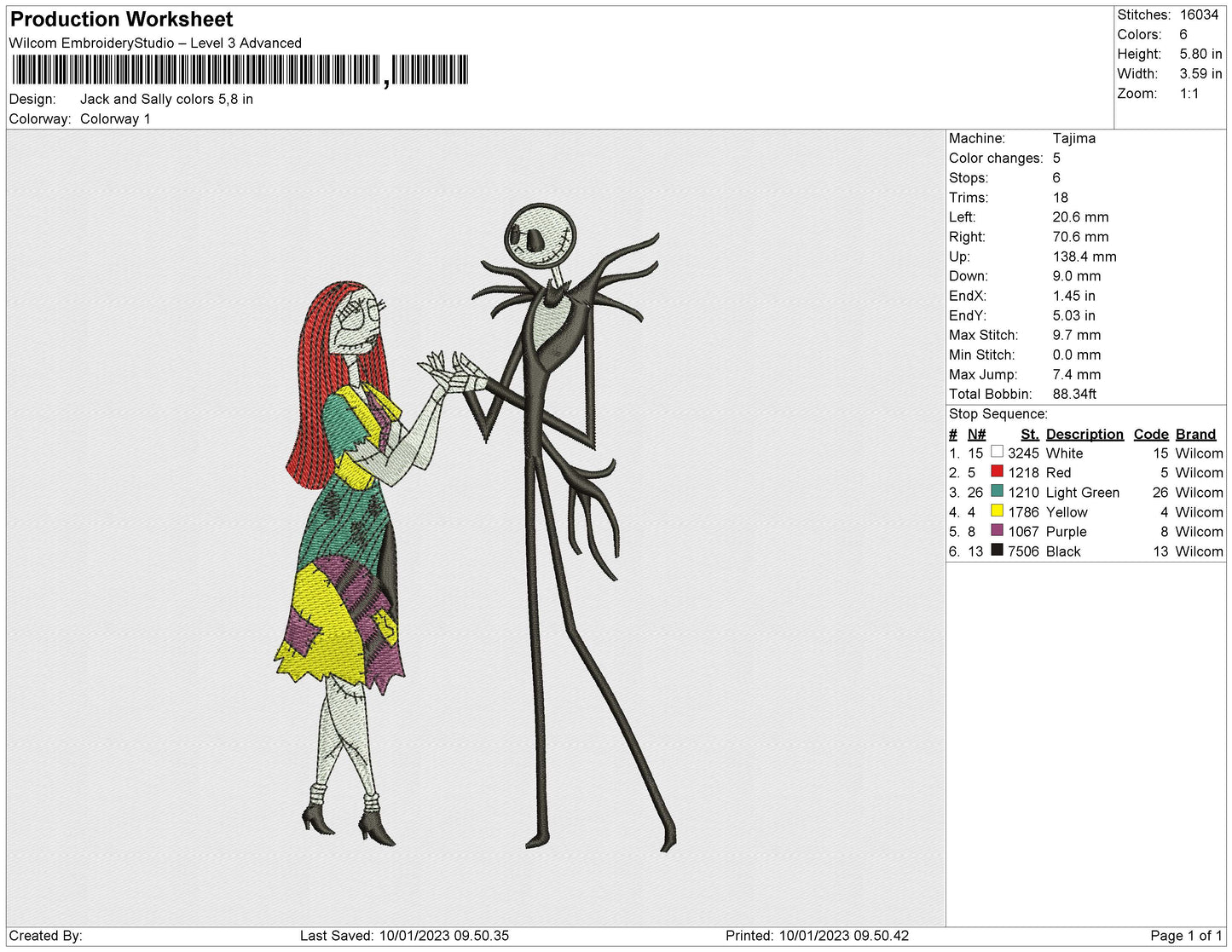The height and width of the screenshot is (952, 1232).
Task: Click the Max Stitch value 9.7 mm
Action: coord(1076,335)
